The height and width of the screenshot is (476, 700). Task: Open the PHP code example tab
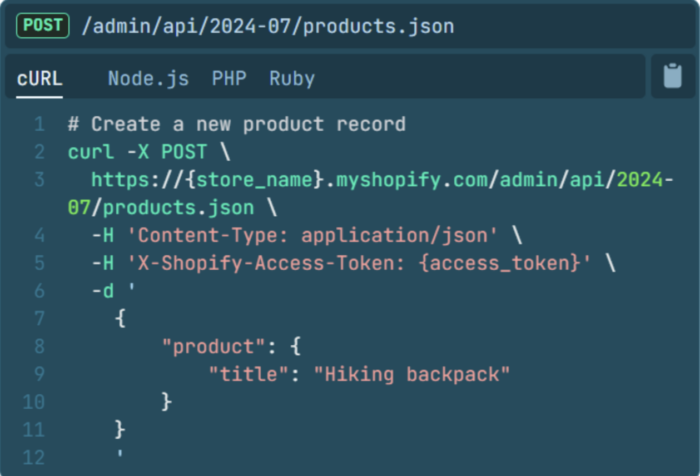click(x=229, y=78)
